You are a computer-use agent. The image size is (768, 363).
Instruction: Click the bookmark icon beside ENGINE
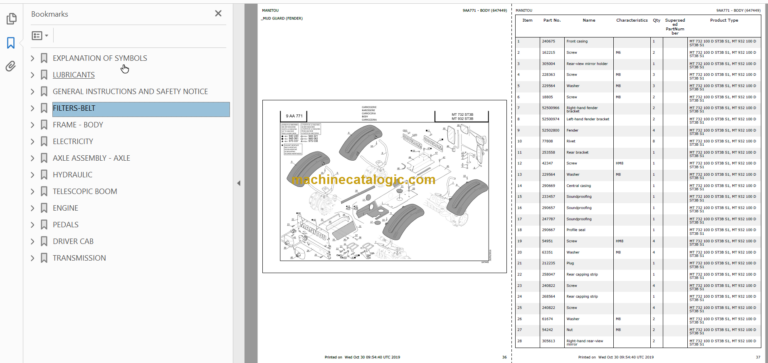(44, 208)
